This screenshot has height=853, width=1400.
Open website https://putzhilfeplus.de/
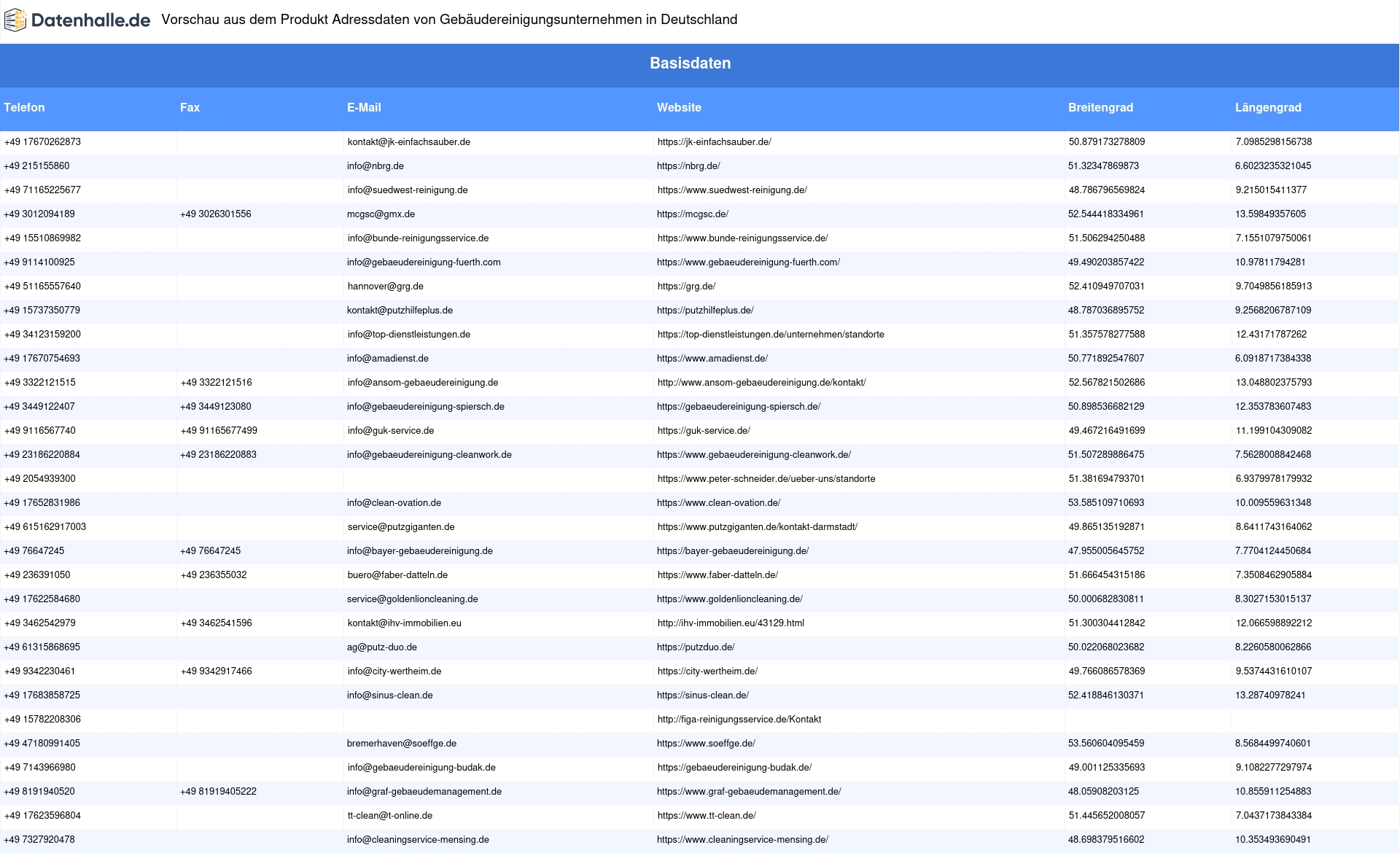point(705,311)
